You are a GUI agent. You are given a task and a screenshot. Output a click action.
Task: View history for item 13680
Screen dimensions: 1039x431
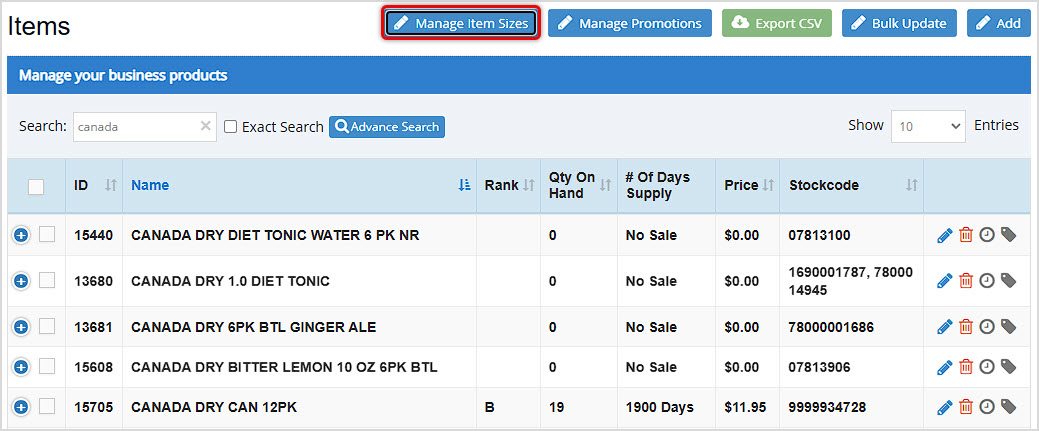[x=987, y=280]
